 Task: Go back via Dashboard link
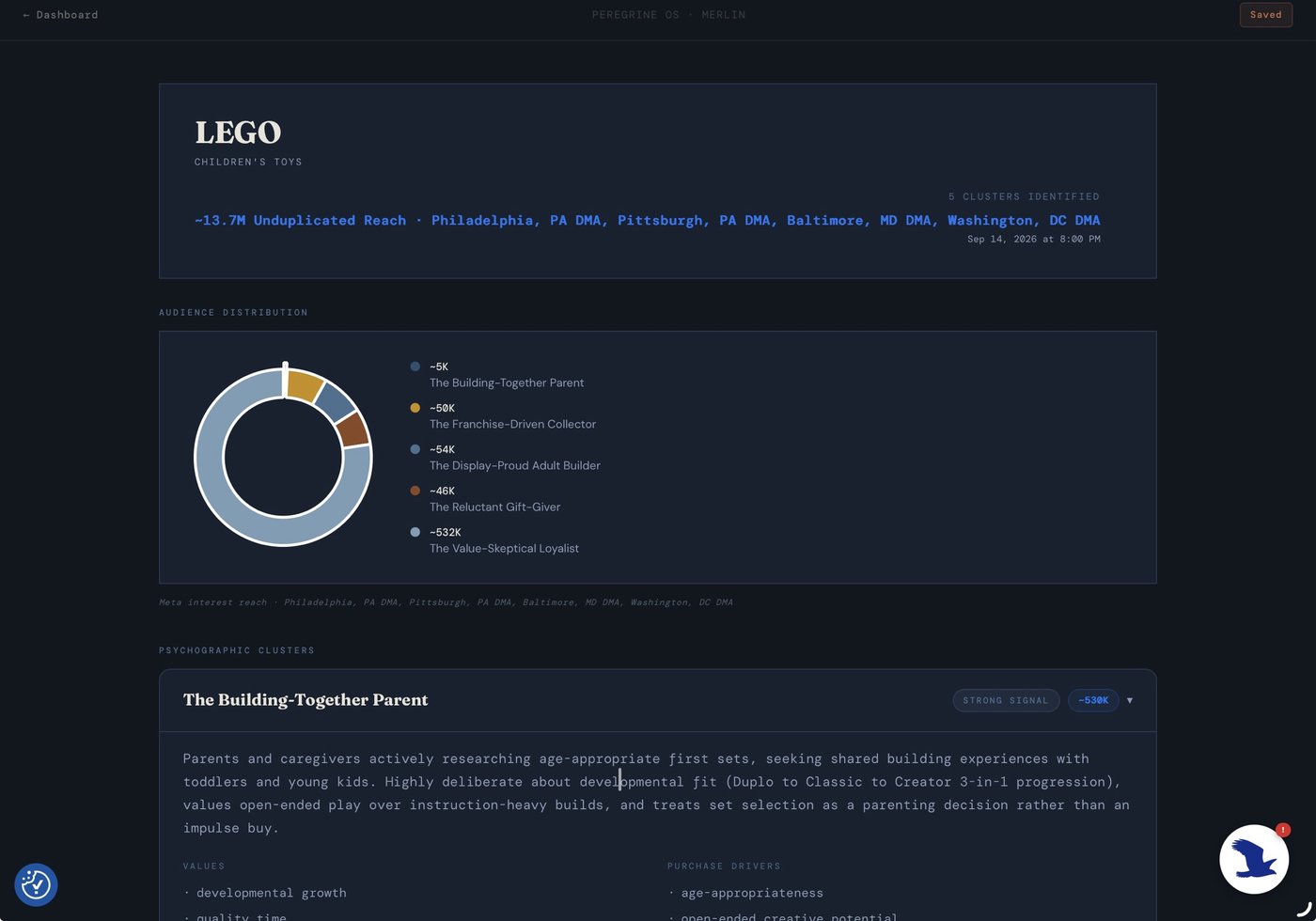tap(60, 15)
